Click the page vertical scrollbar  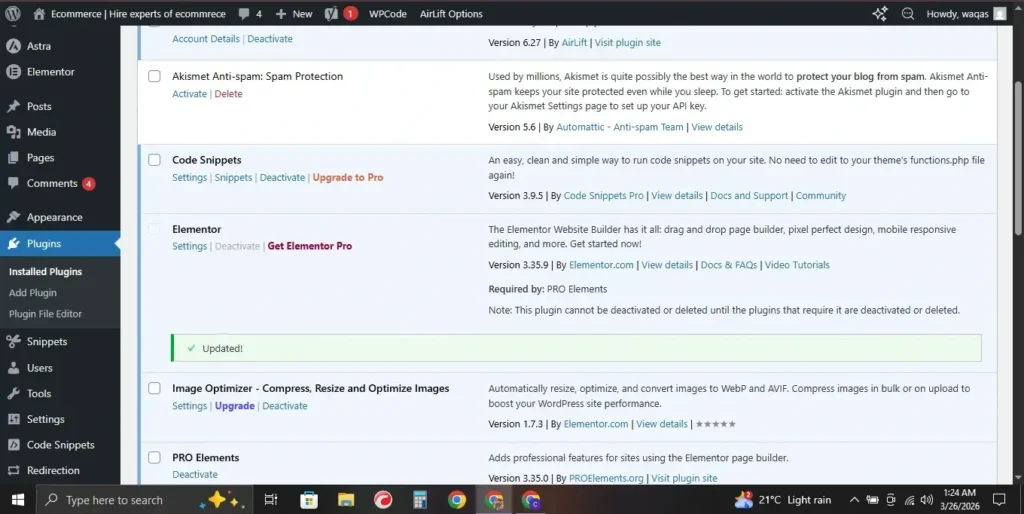[x=1018, y=157]
